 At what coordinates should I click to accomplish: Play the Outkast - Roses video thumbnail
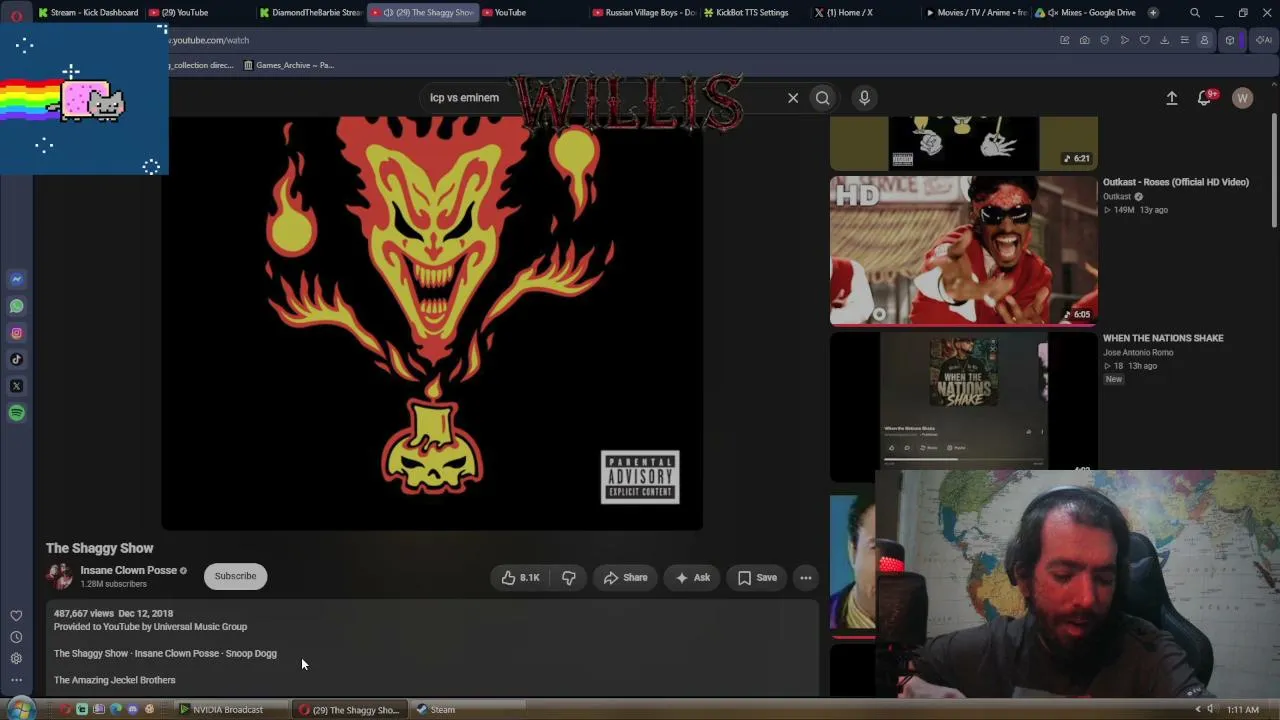(963, 251)
